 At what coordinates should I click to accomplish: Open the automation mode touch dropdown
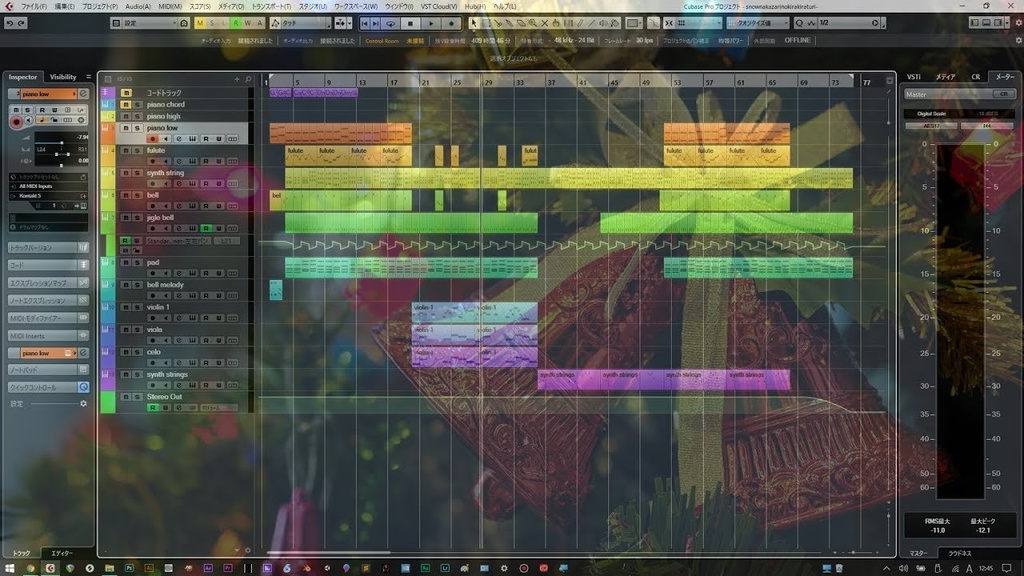(300, 23)
